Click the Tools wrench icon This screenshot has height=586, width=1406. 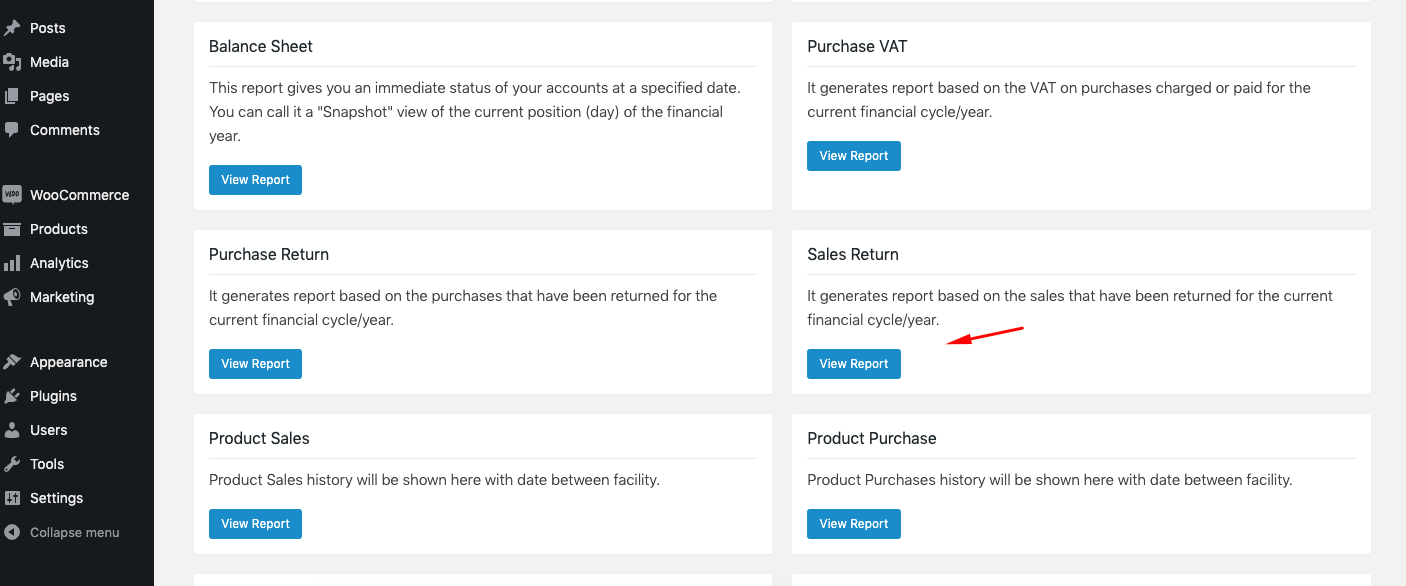pos(14,463)
